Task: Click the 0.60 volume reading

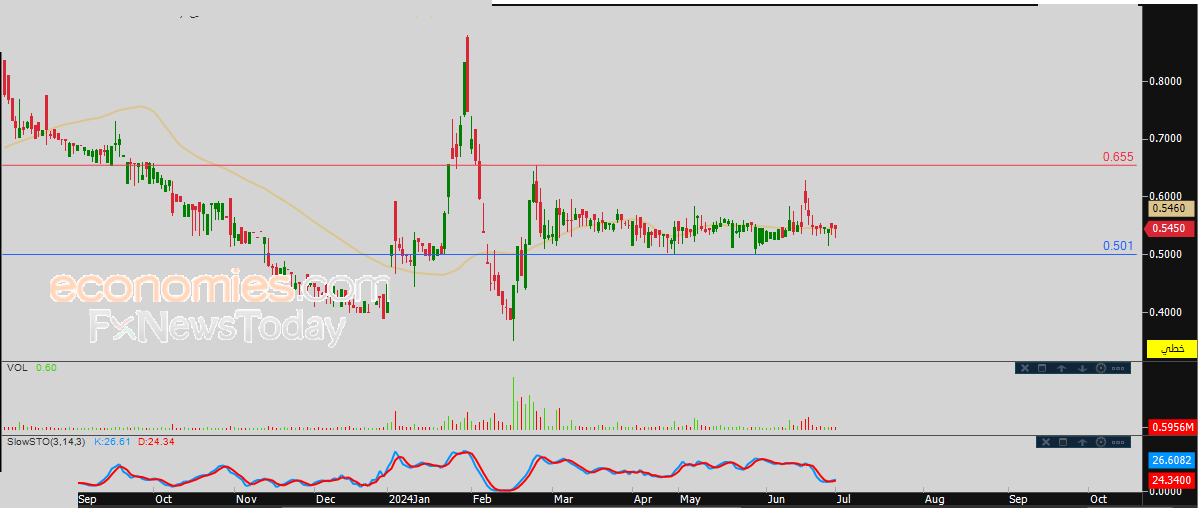Action: tap(46, 367)
